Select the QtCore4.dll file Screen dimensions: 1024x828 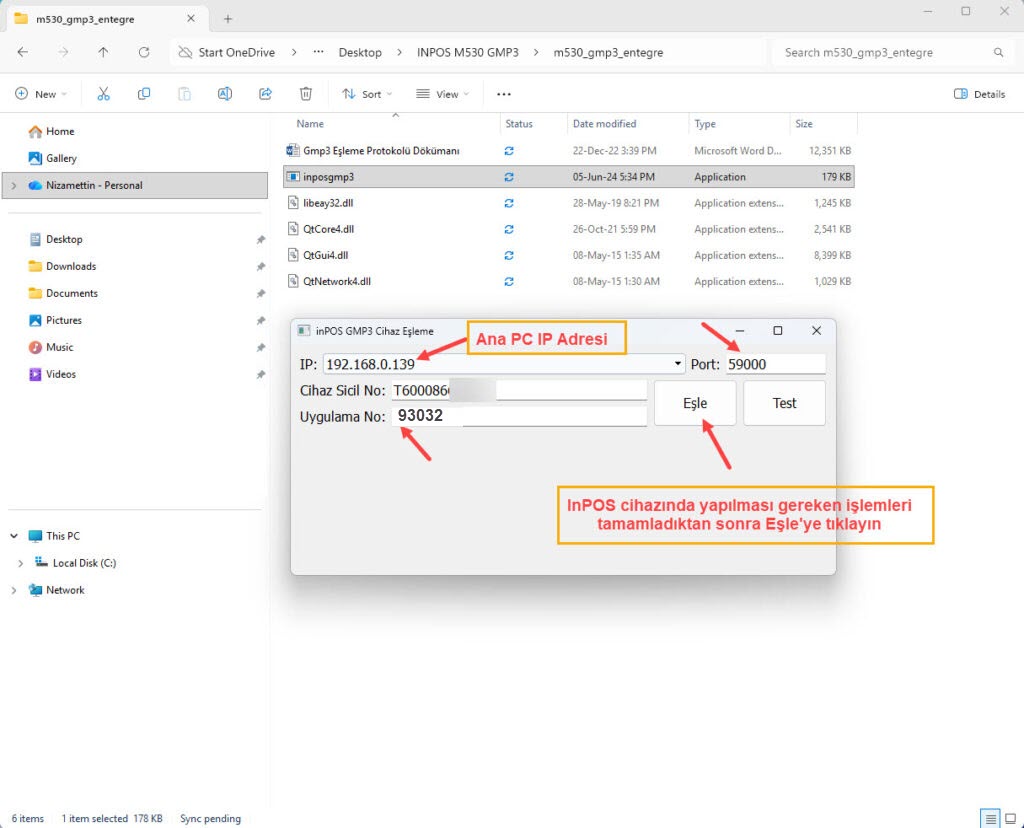pyautogui.click(x=328, y=229)
